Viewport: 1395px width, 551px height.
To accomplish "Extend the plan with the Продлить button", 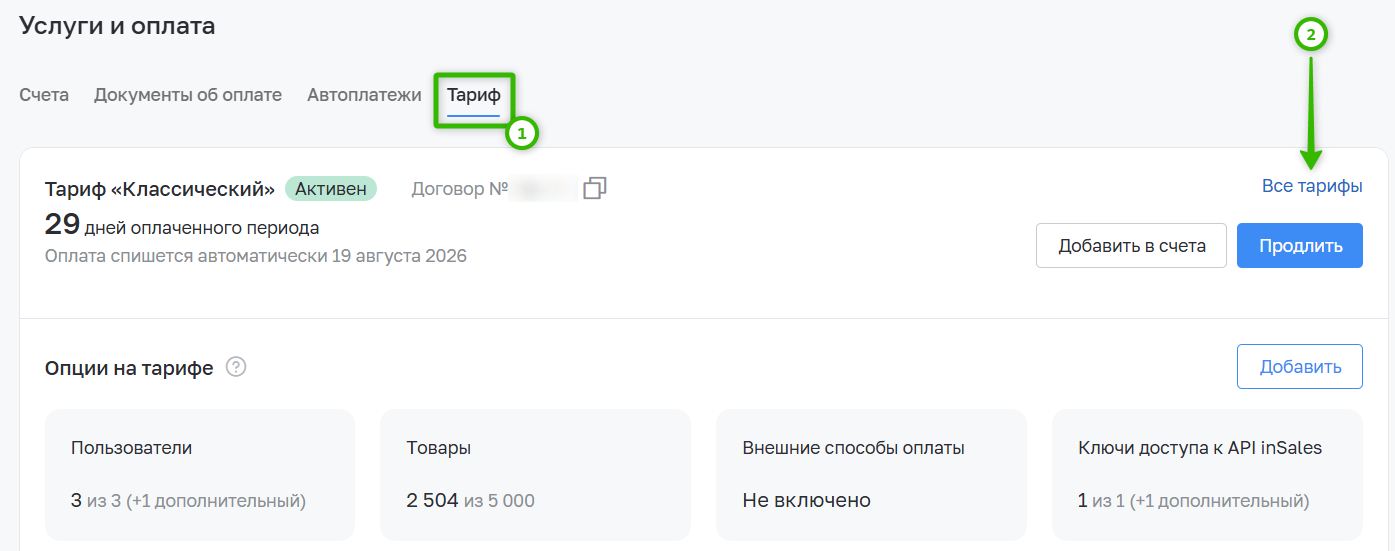I will point(1300,245).
